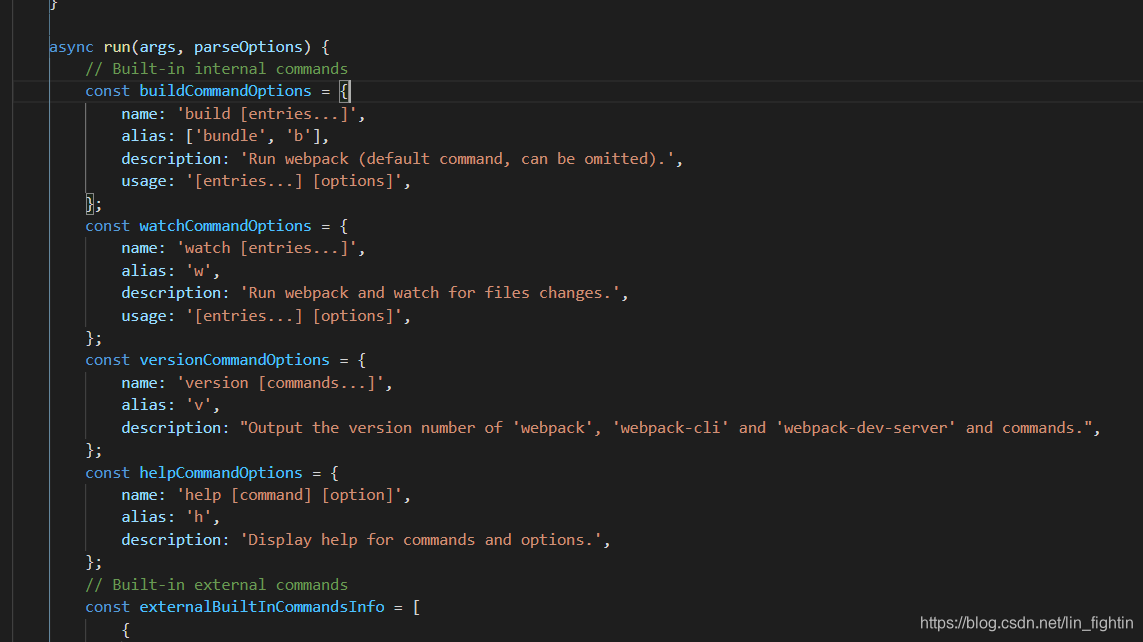Click 'Run webpack and watch for files changes.' string
This screenshot has height=642, width=1143.
click(430, 293)
